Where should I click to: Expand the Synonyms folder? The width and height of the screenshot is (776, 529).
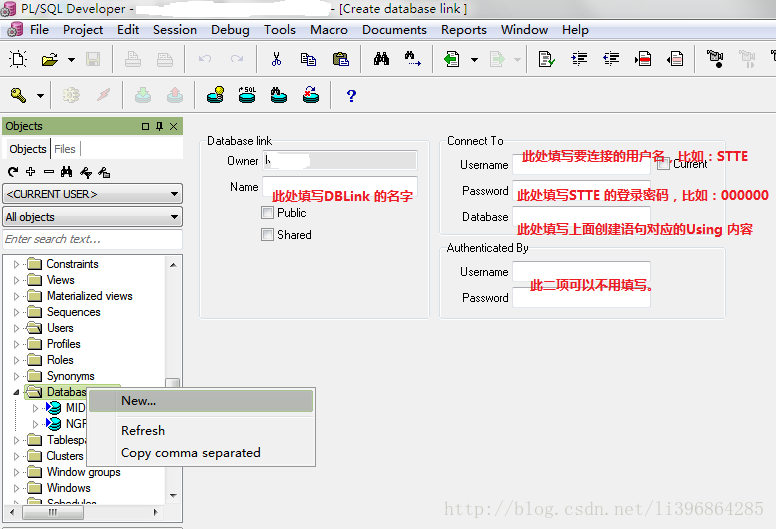coord(16,377)
